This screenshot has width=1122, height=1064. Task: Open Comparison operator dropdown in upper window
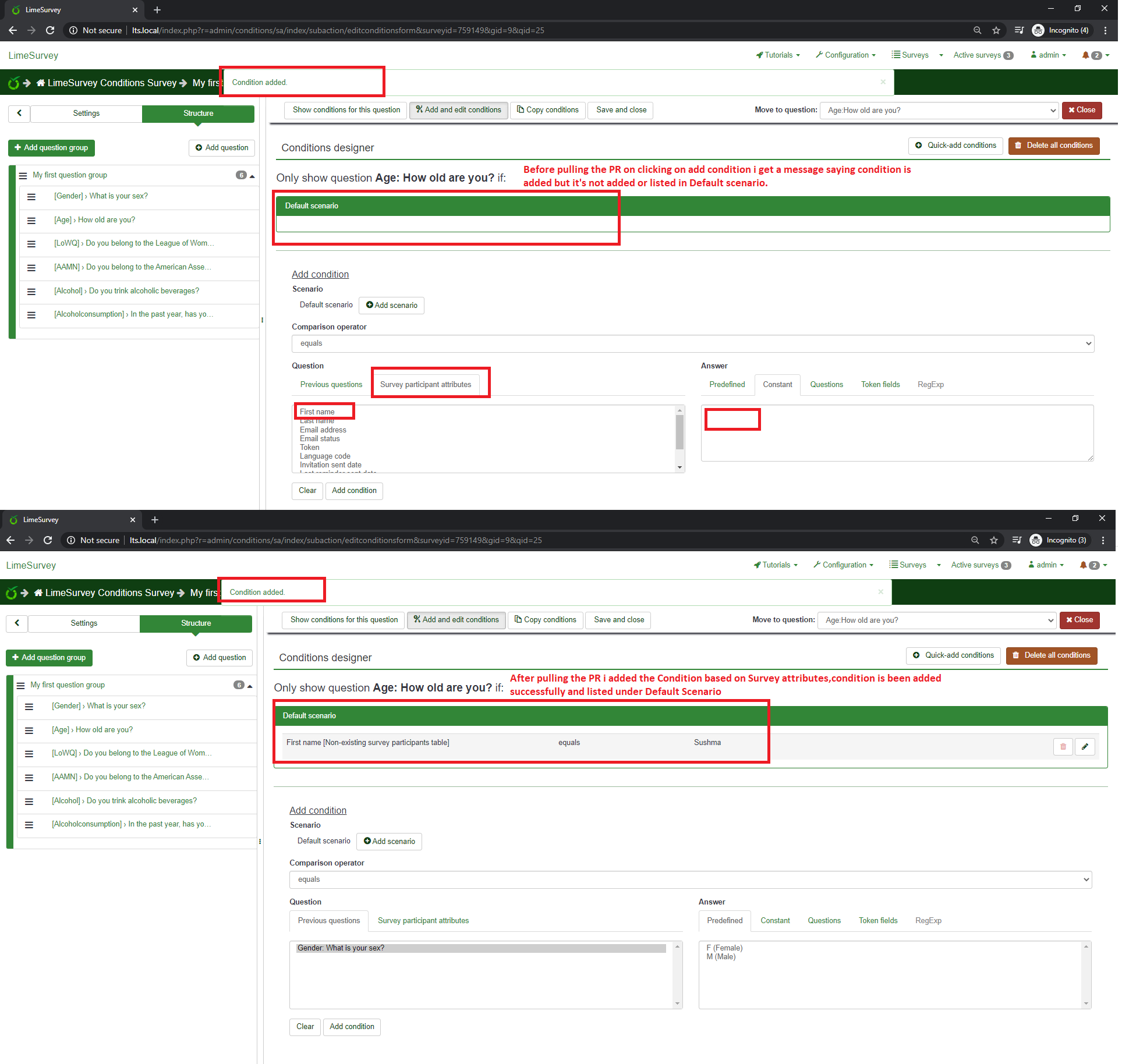pyautogui.click(x=692, y=343)
